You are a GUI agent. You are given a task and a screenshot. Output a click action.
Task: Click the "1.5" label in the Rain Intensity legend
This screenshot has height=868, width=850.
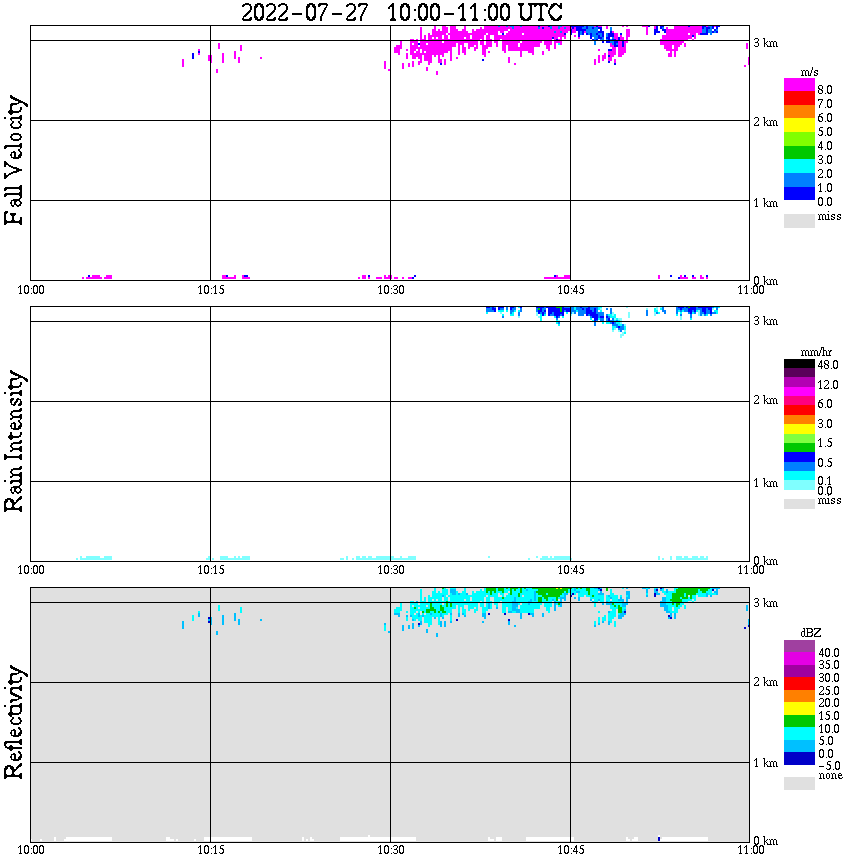point(825,443)
